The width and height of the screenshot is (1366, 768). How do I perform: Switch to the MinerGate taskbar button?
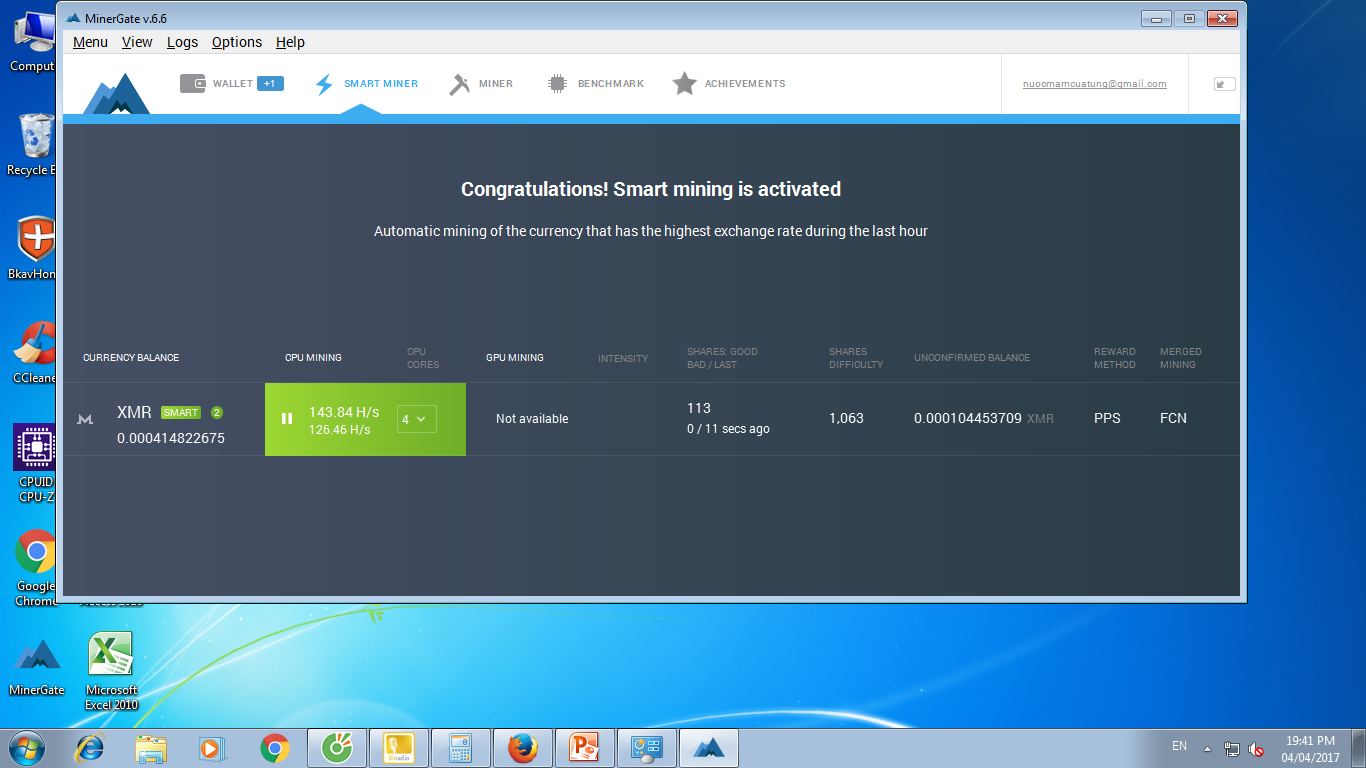pos(709,748)
